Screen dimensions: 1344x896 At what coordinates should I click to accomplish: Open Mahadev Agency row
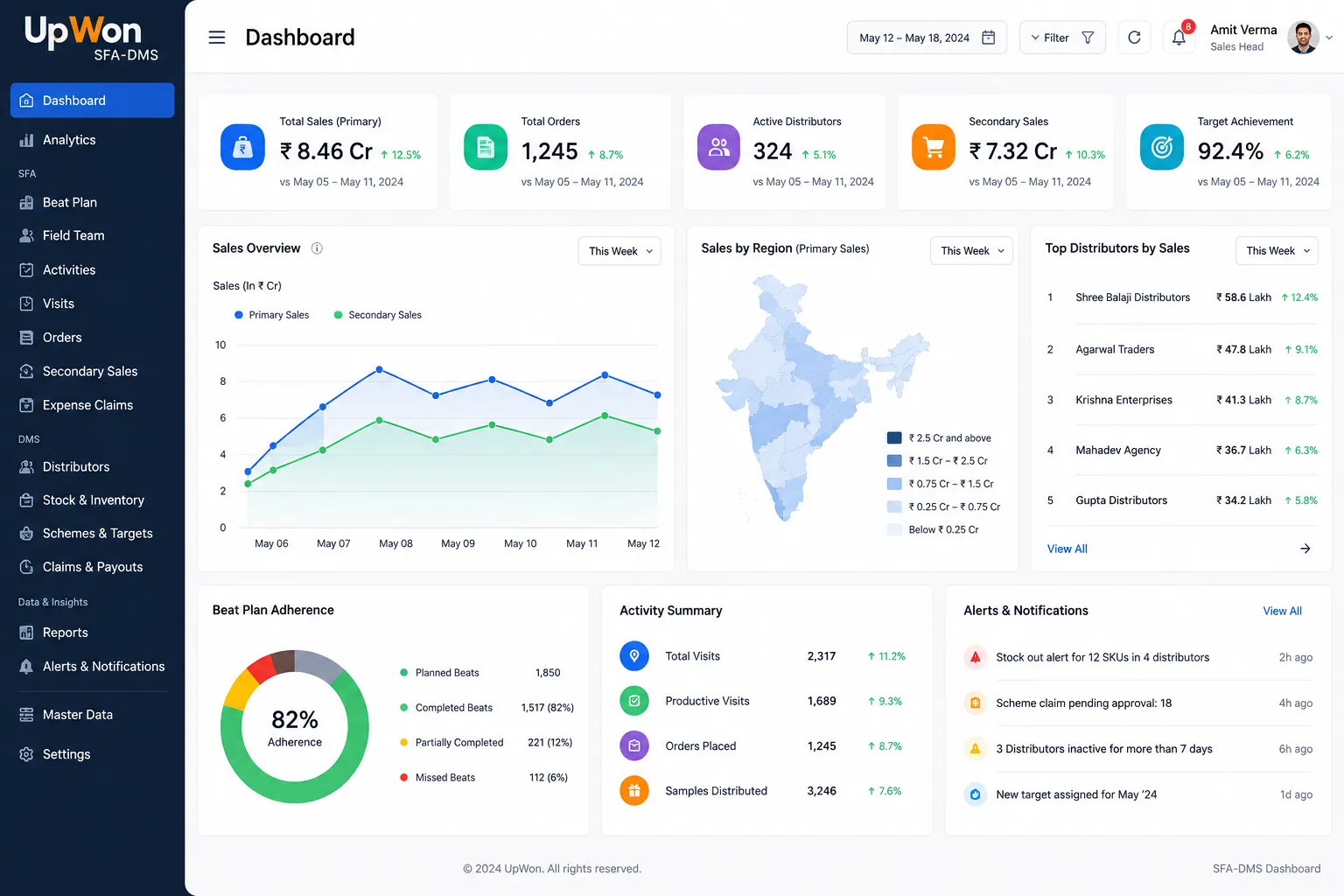[x=1182, y=450]
